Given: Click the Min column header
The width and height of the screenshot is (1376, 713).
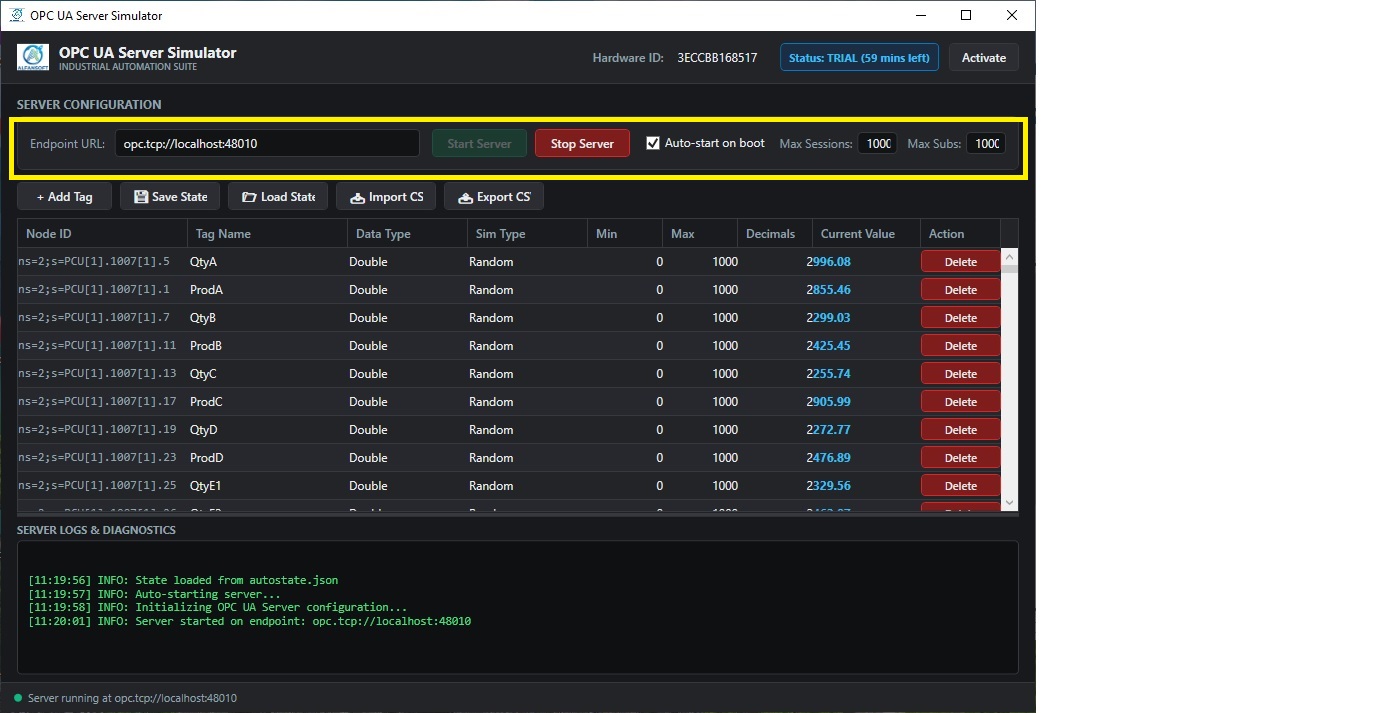Looking at the screenshot, I should coord(625,233).
